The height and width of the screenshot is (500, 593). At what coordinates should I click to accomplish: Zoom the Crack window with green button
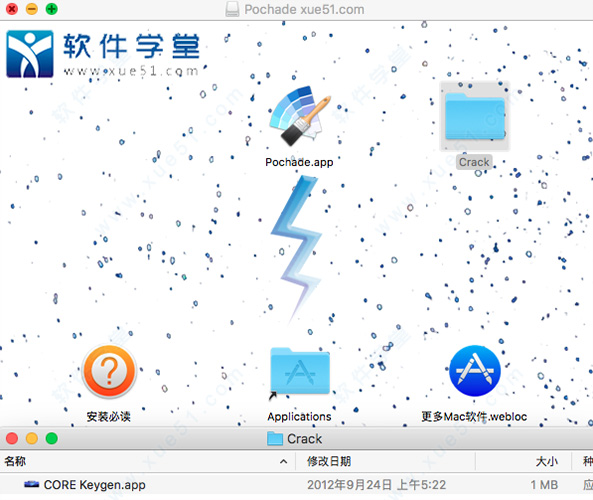coord(51,438)
